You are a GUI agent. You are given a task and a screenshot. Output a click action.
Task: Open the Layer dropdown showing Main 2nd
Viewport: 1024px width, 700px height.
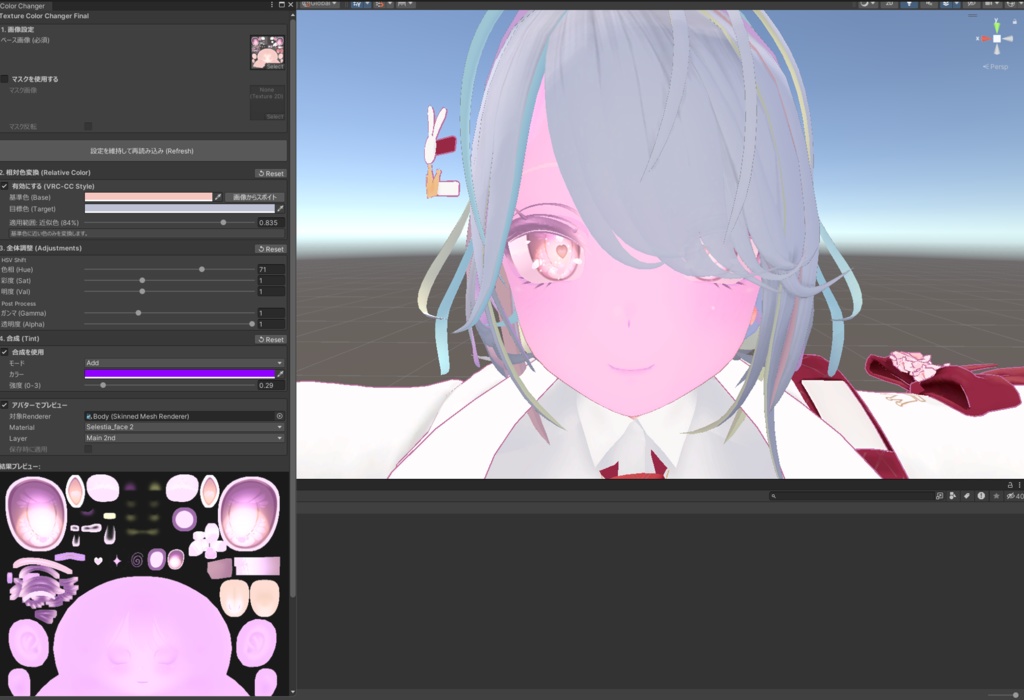183,437
